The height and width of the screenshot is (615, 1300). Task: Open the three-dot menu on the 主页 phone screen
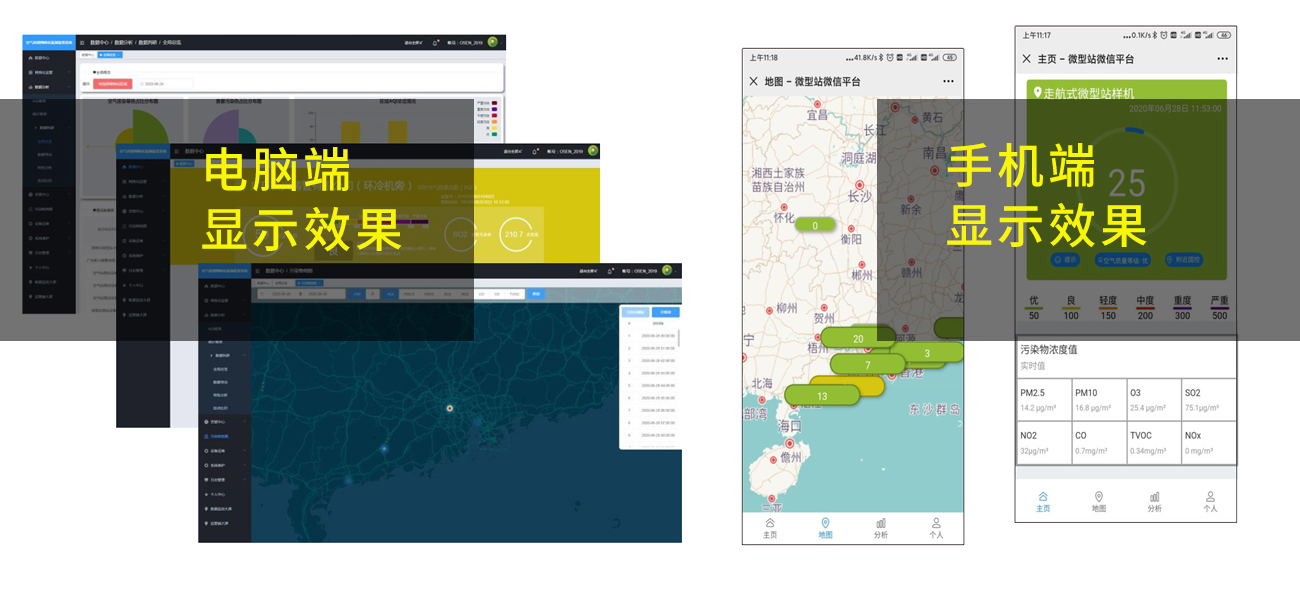point(1221,59)
